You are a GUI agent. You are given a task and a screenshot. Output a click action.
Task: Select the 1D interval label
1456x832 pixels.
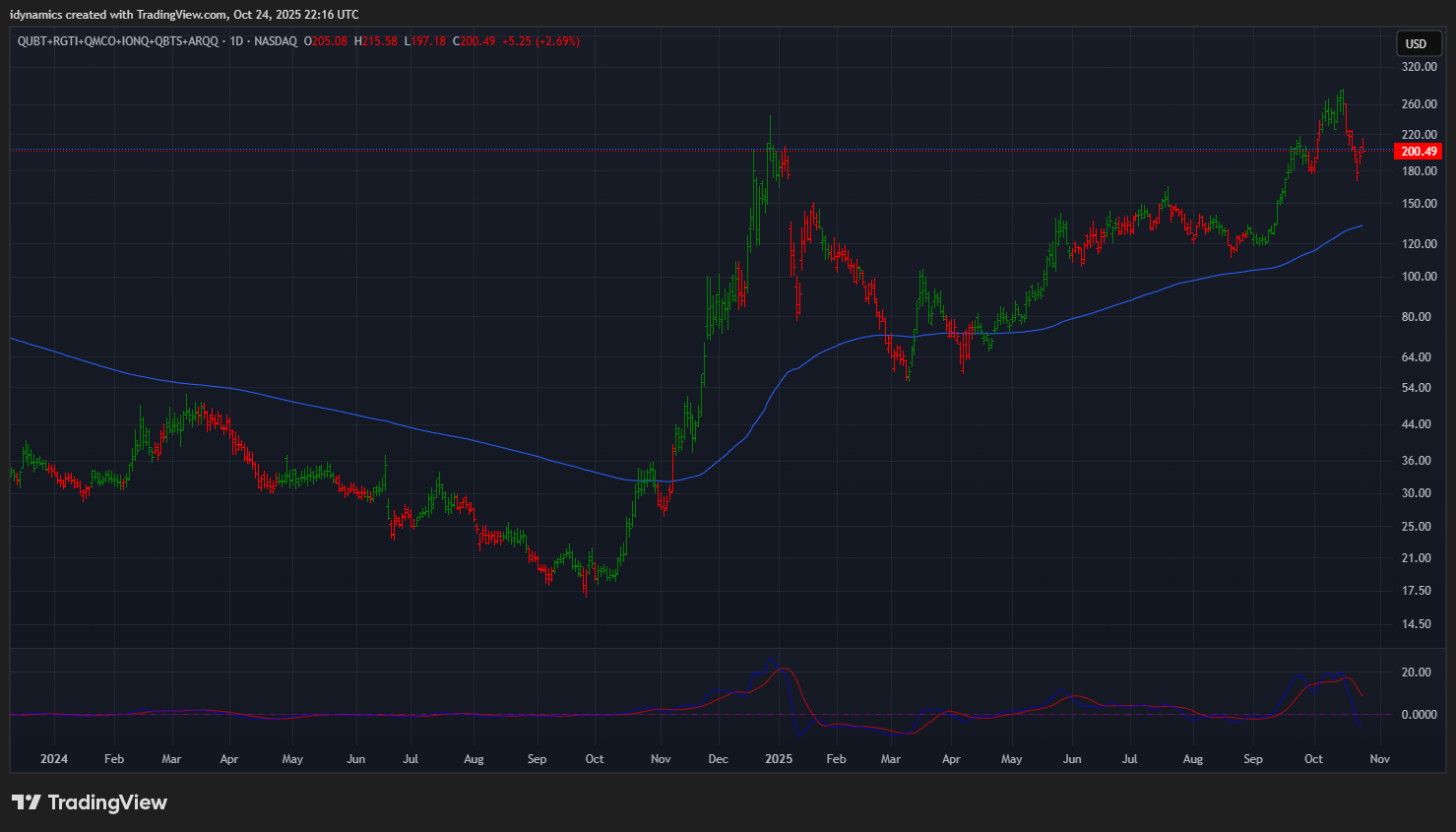tap(236, 41)
